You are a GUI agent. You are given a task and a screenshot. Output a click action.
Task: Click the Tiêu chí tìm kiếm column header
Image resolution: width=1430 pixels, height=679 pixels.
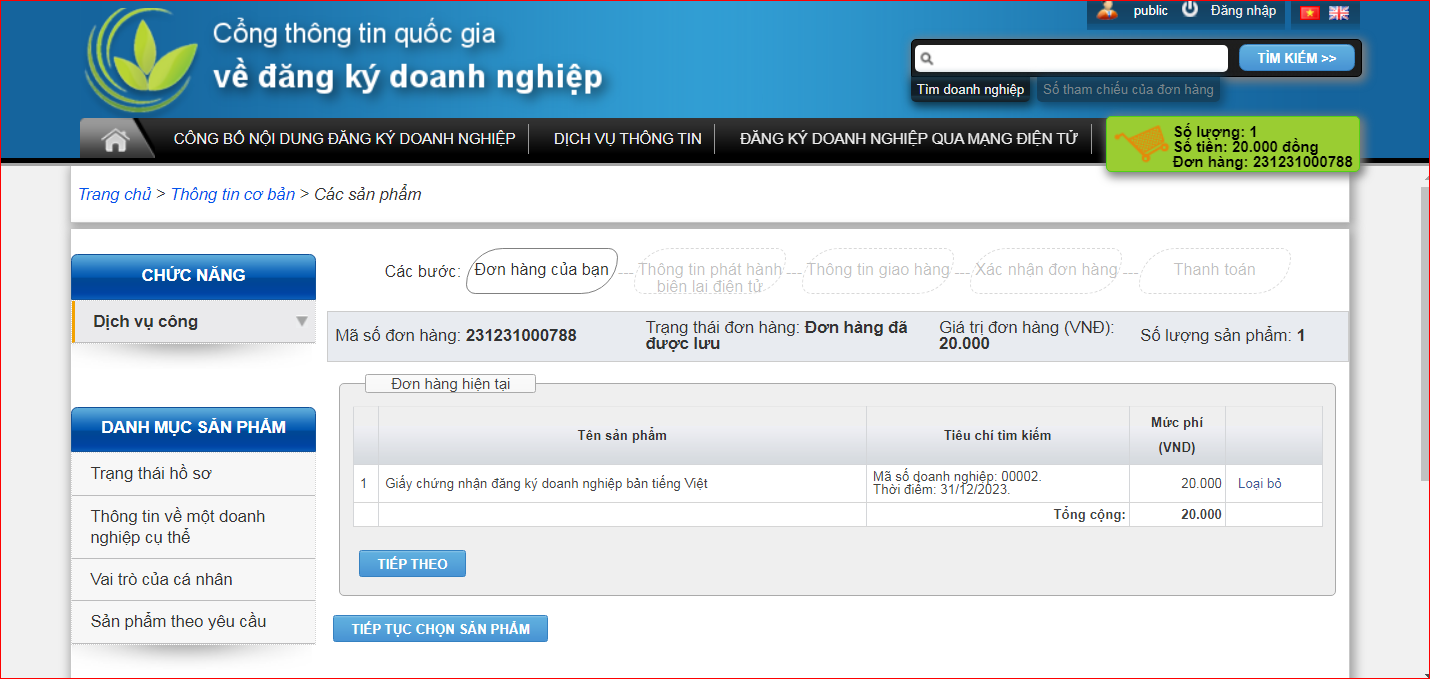coord(998,435)
